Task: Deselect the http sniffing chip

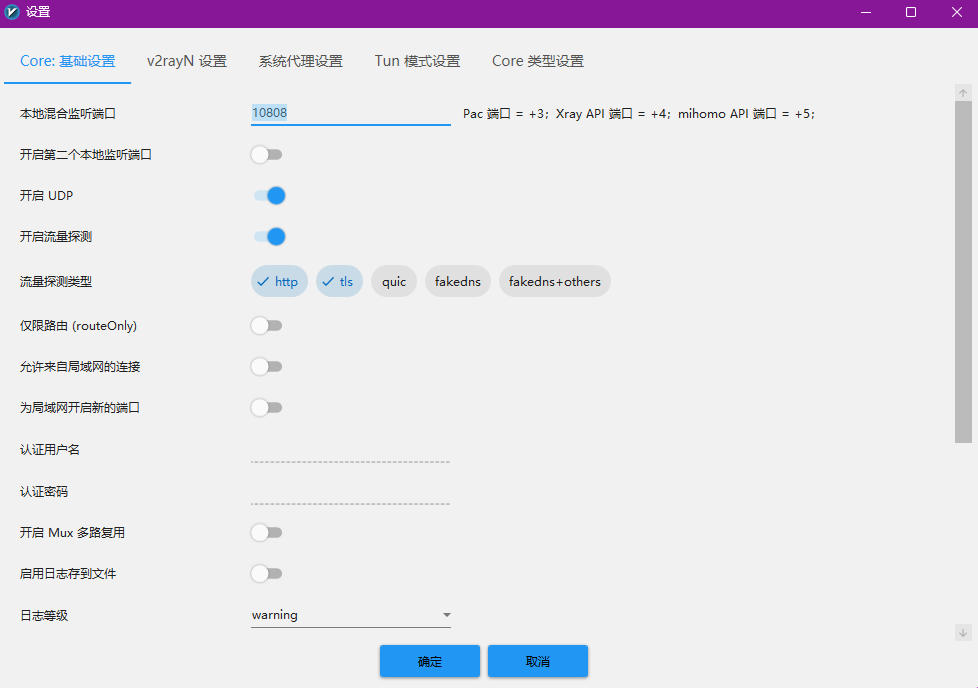Action: click(x=279, y=281)
